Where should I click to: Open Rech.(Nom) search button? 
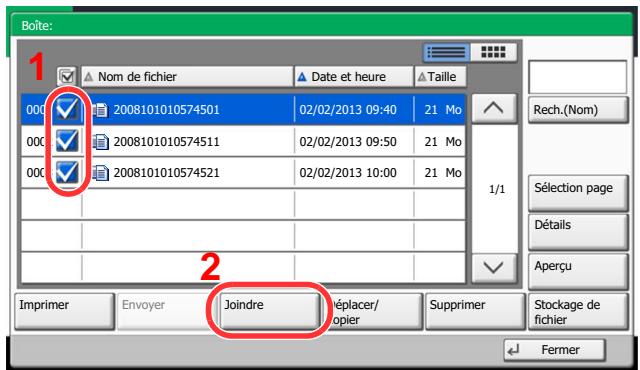click(x=578, y=110)
